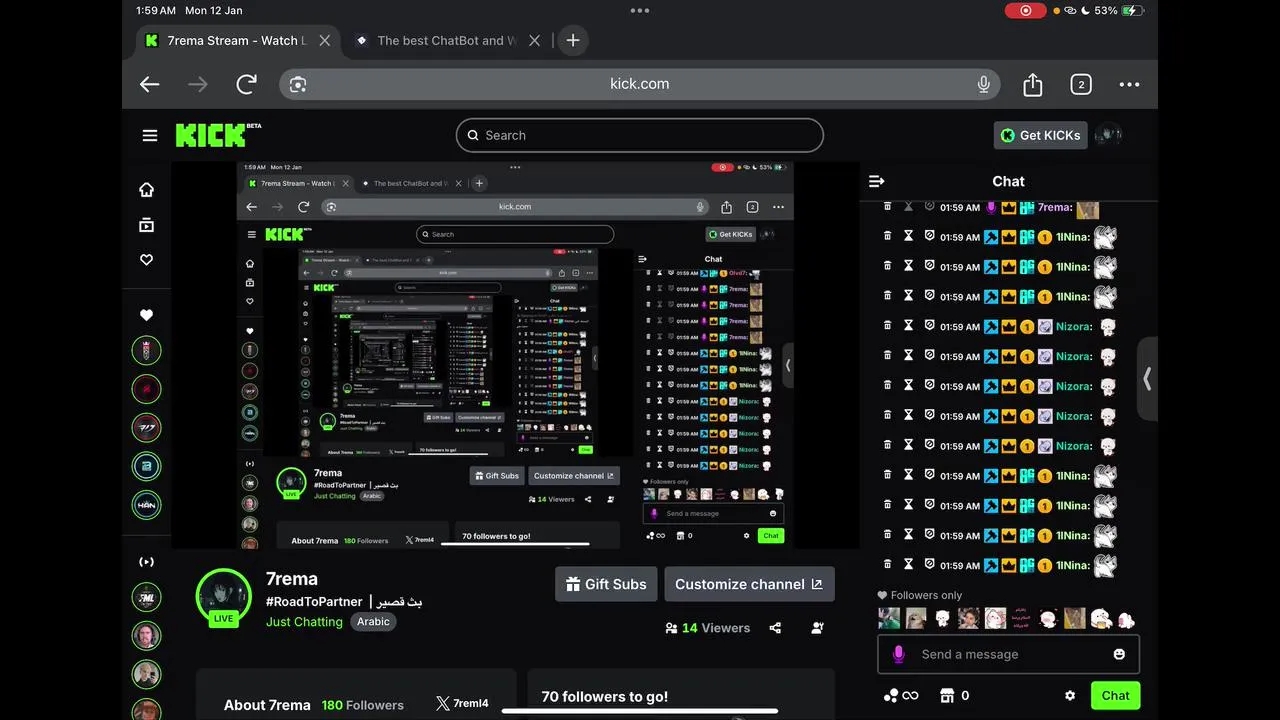Click the browser forward arrow
This screenshot has width=1280, height=720.
(198, 84)
